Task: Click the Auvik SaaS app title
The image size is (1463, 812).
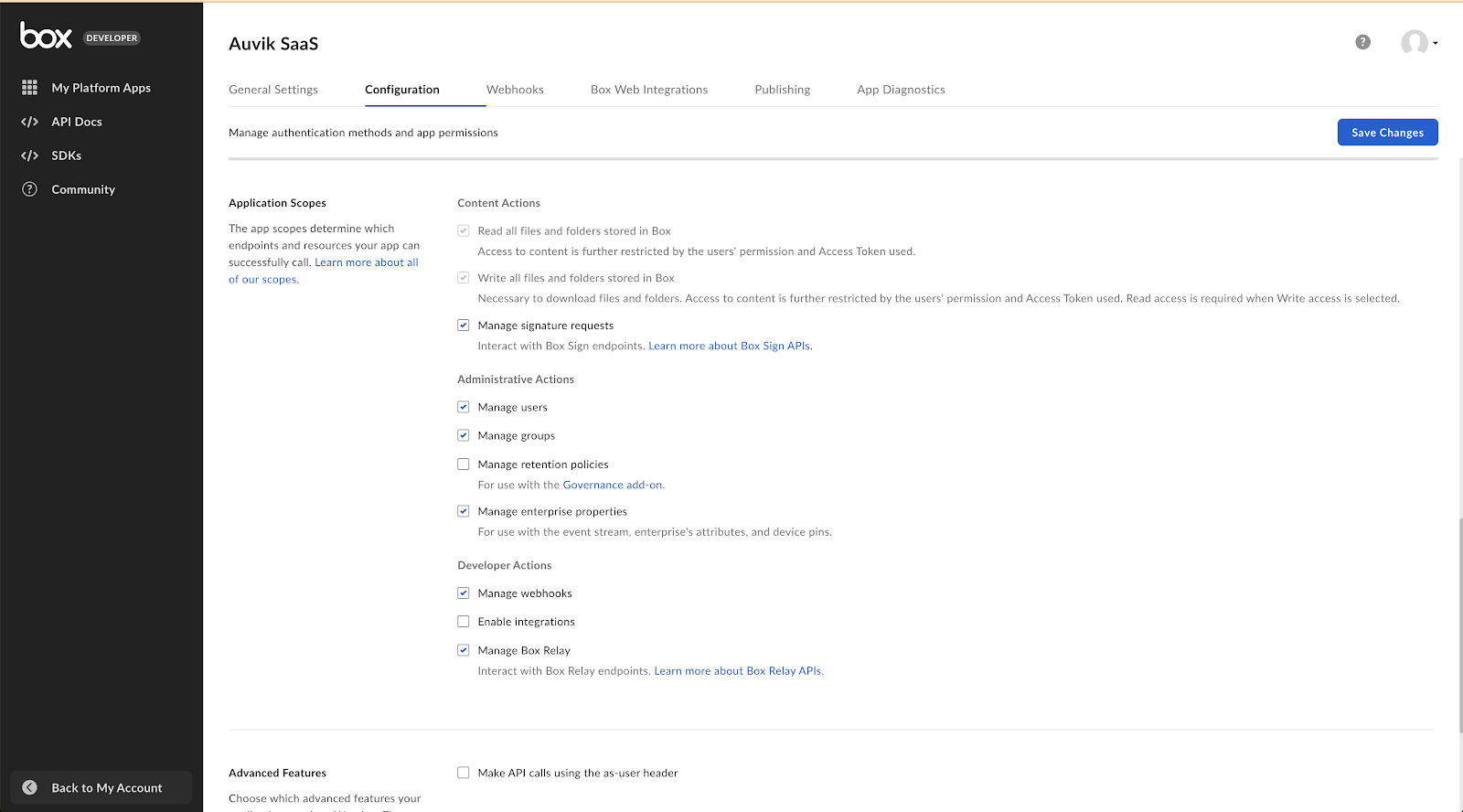Action: 273,44
